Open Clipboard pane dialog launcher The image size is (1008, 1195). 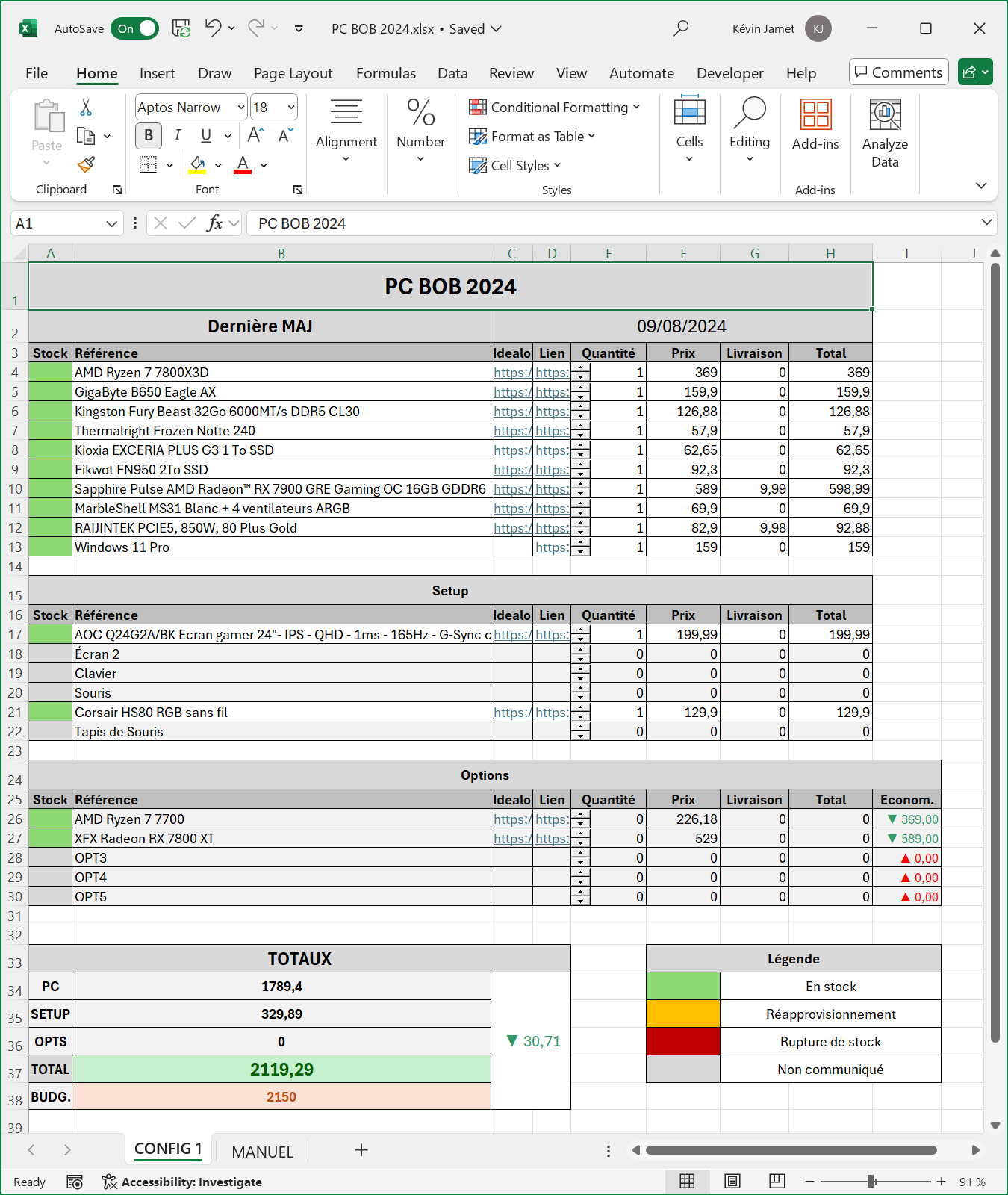[x=117, y=190]
